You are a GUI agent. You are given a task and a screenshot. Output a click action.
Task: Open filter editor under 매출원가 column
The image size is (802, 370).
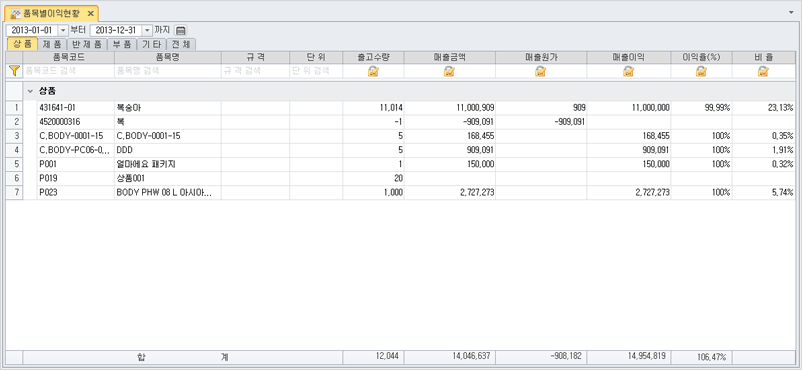pos(541,71)
